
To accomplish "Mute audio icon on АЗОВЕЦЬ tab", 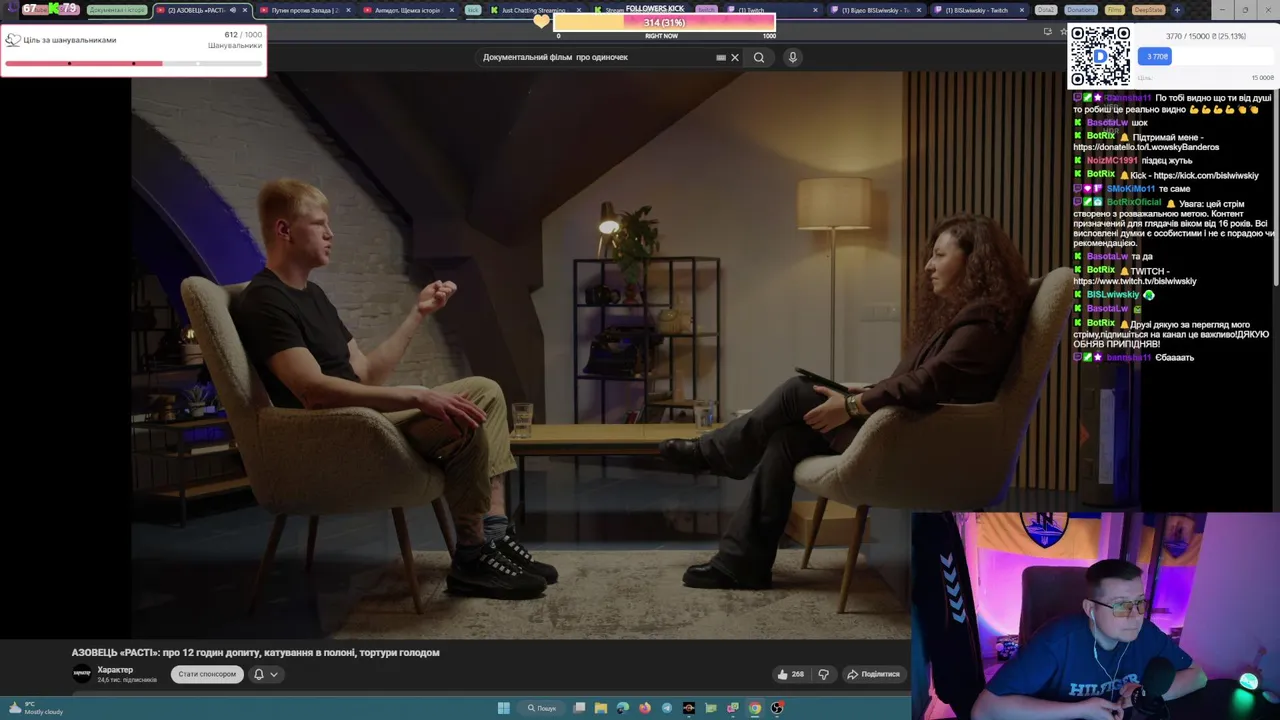I will point(233,10).
